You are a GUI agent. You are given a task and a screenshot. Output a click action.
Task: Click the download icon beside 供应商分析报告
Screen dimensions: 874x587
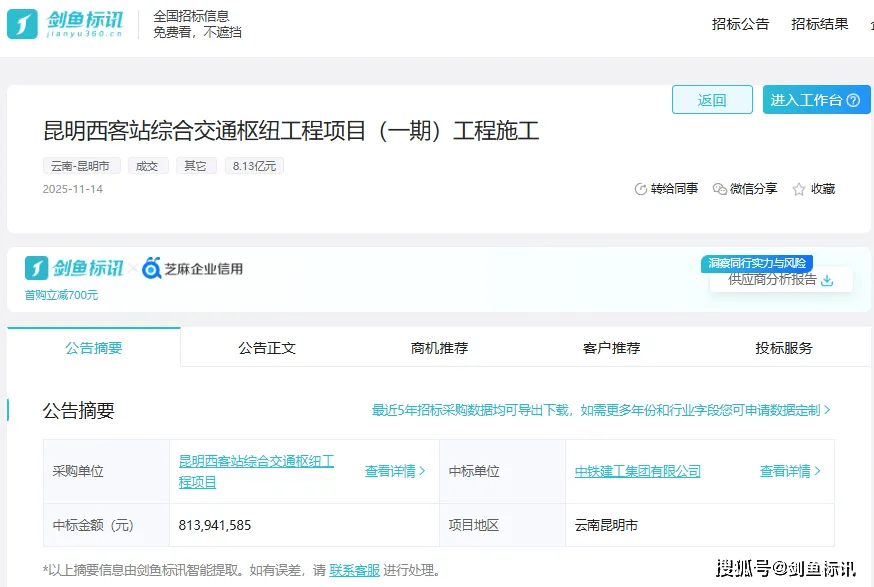point(827,280)
